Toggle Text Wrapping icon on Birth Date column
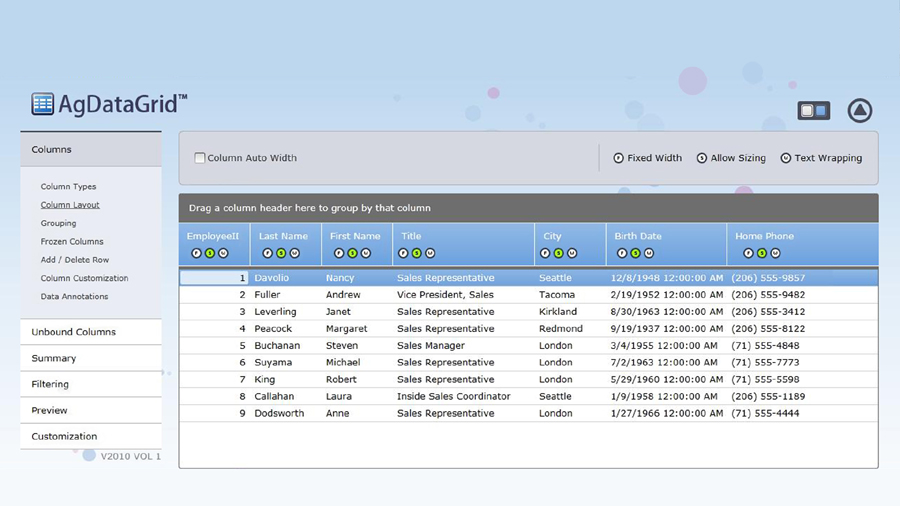The height and width of the screenshot is (506, 900). pyautogui.click(x=648, y=253)
